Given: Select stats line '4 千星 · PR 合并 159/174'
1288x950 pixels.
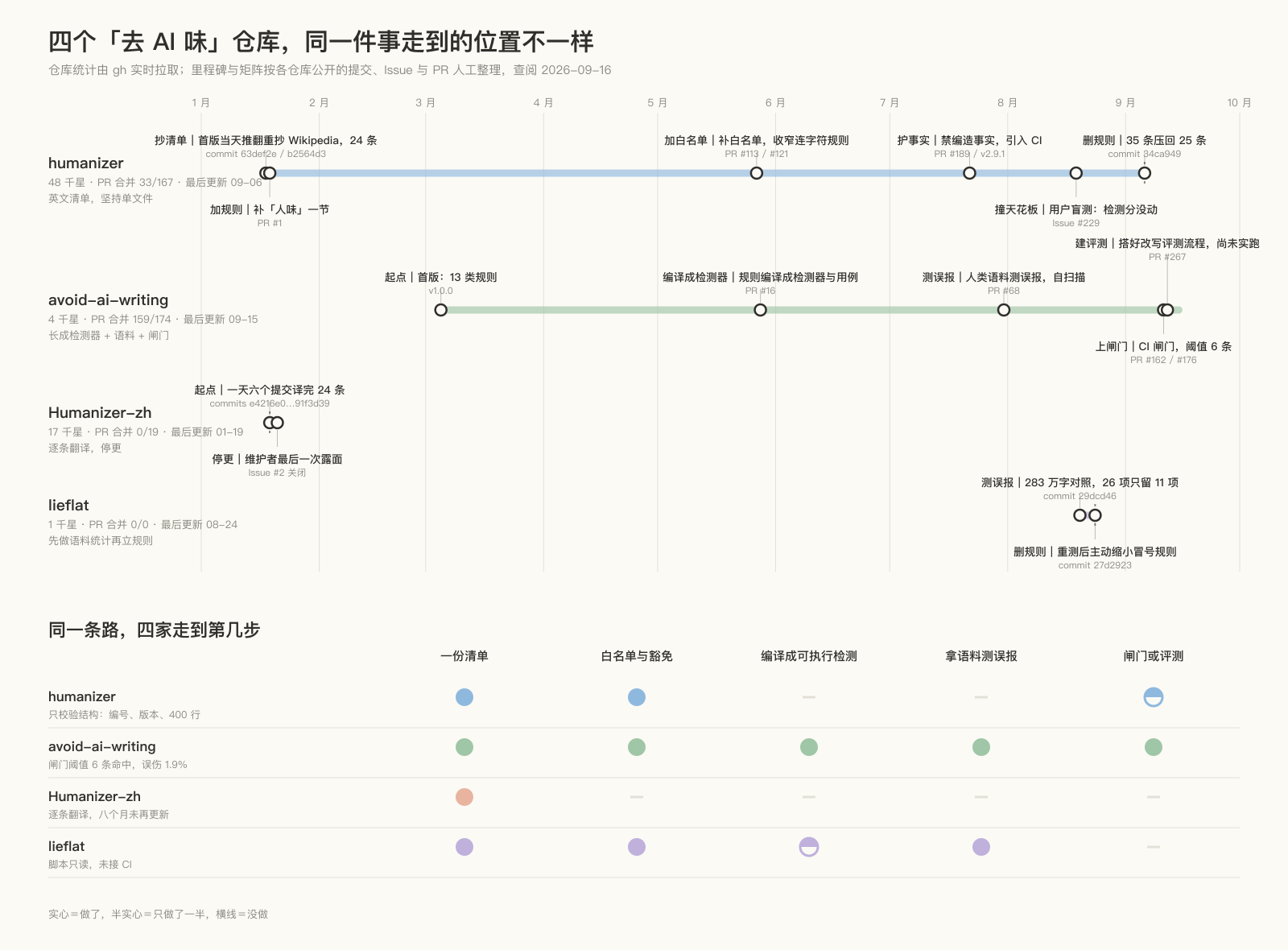Looking at the screenshot, I should point(153,320).
